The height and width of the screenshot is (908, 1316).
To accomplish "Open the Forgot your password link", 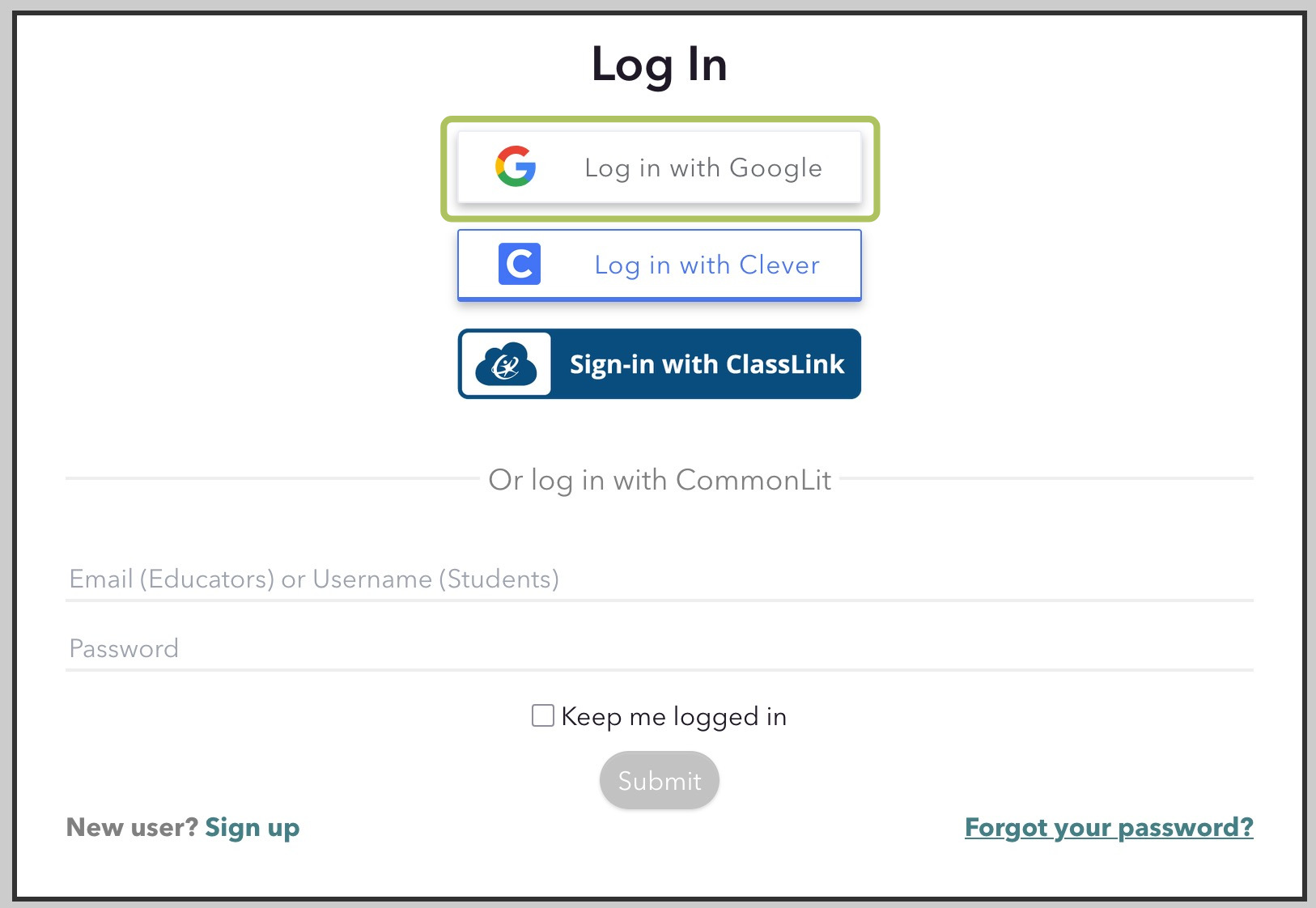I will point(1109,827).
